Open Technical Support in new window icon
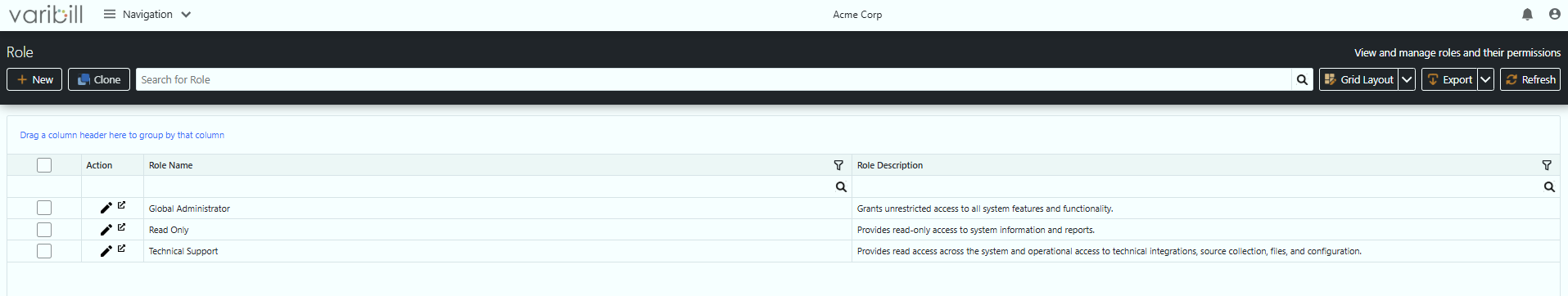The image size is (1568, 296). (x=121, y=248)
